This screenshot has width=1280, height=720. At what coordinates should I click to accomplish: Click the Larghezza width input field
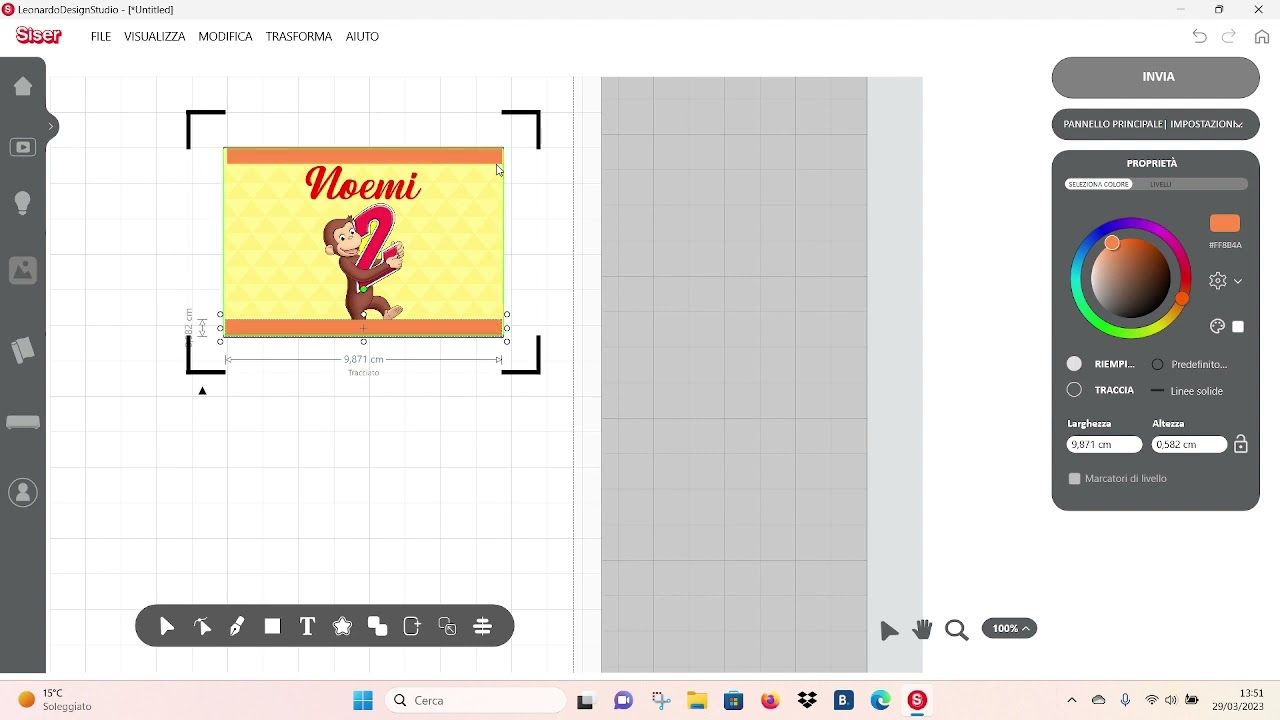click(x=1105, y=445)
